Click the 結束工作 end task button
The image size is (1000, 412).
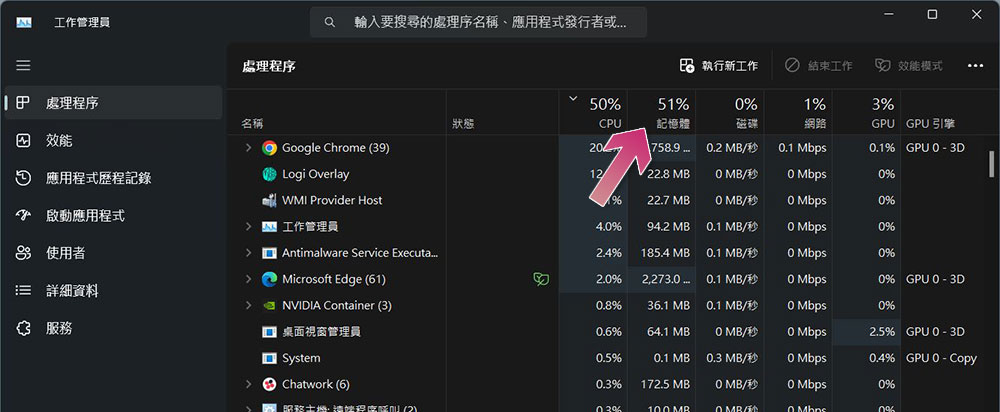818,66
